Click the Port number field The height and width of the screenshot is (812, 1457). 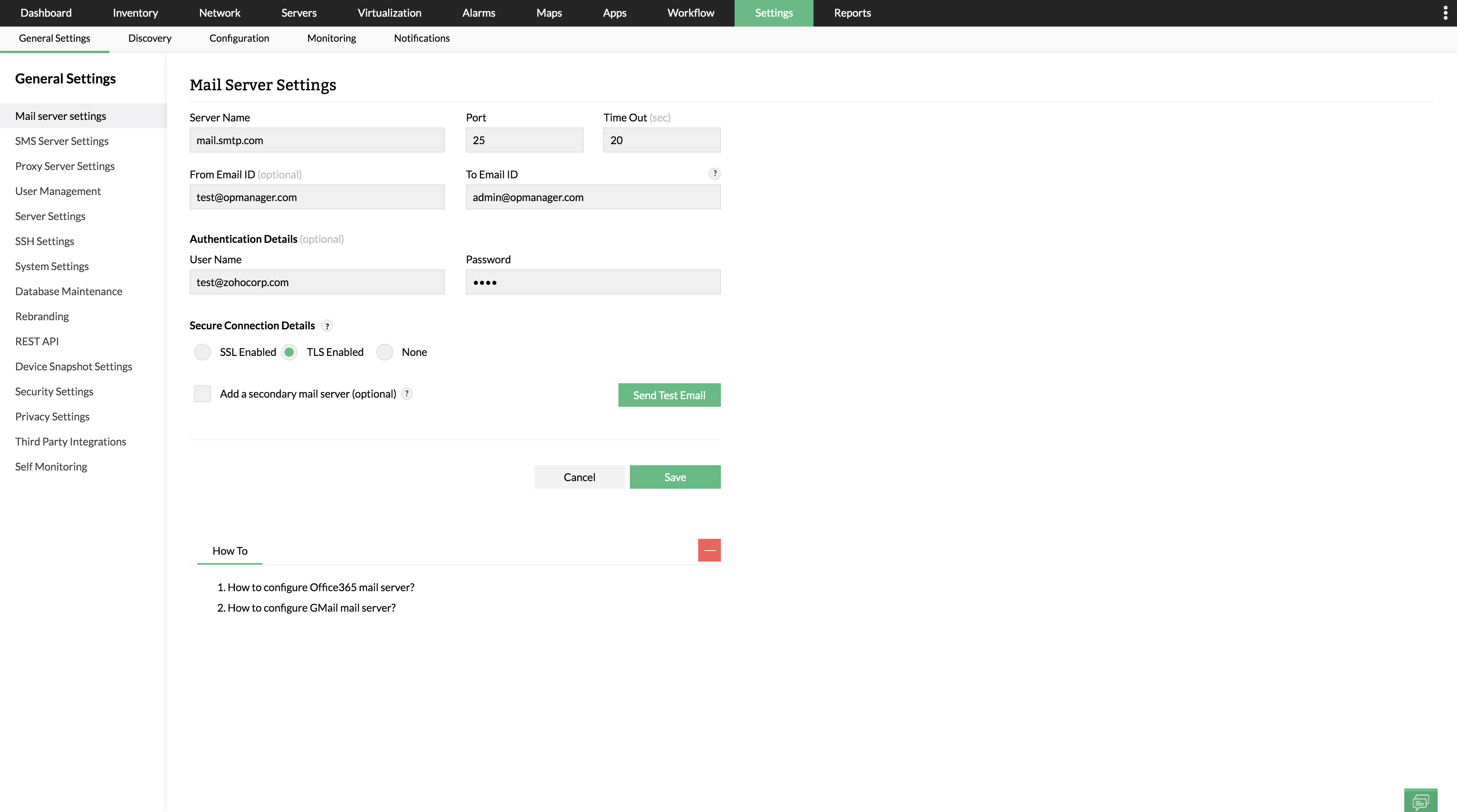click(524, 140)
